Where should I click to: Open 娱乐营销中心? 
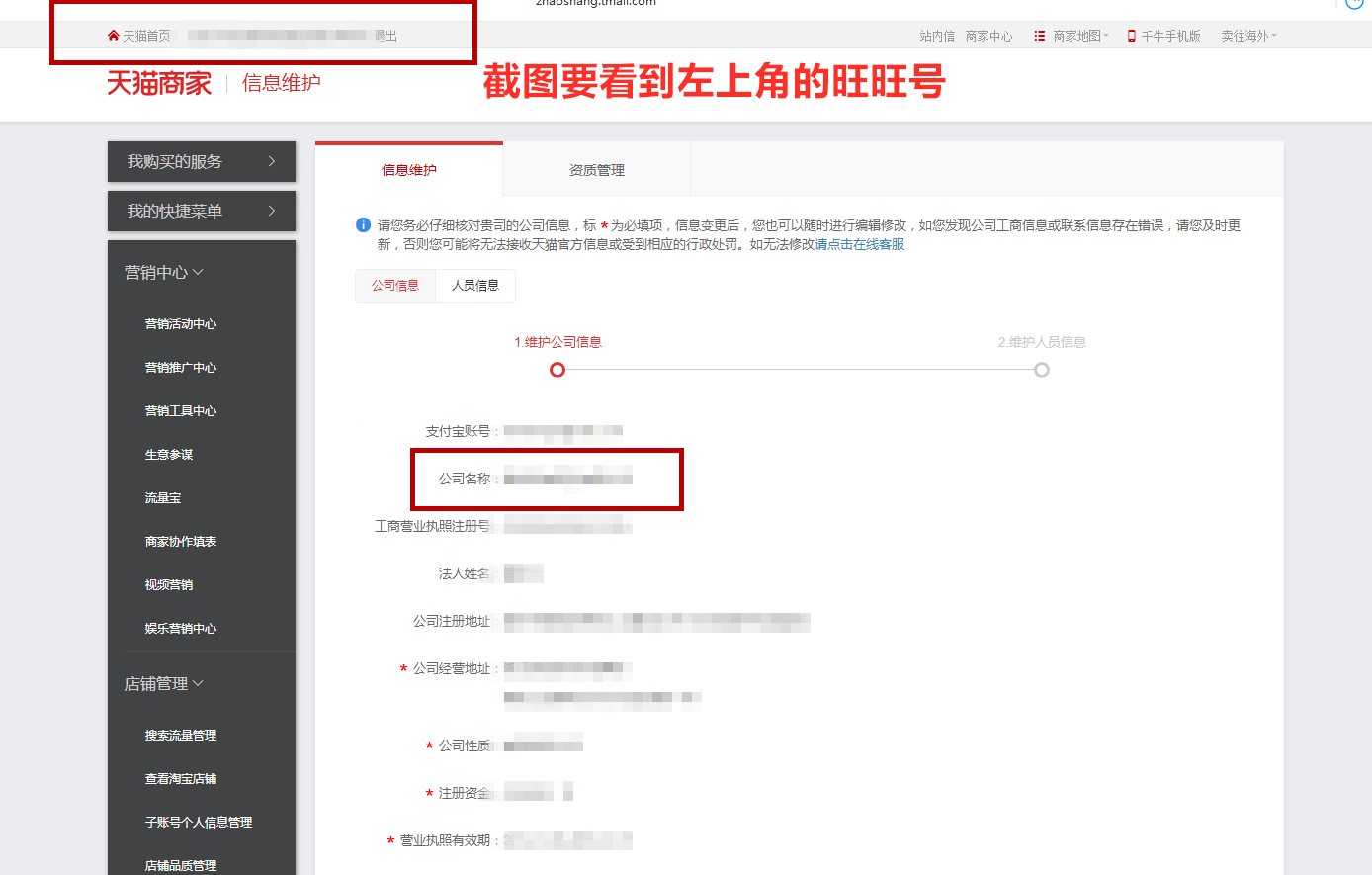click(181, 629)
